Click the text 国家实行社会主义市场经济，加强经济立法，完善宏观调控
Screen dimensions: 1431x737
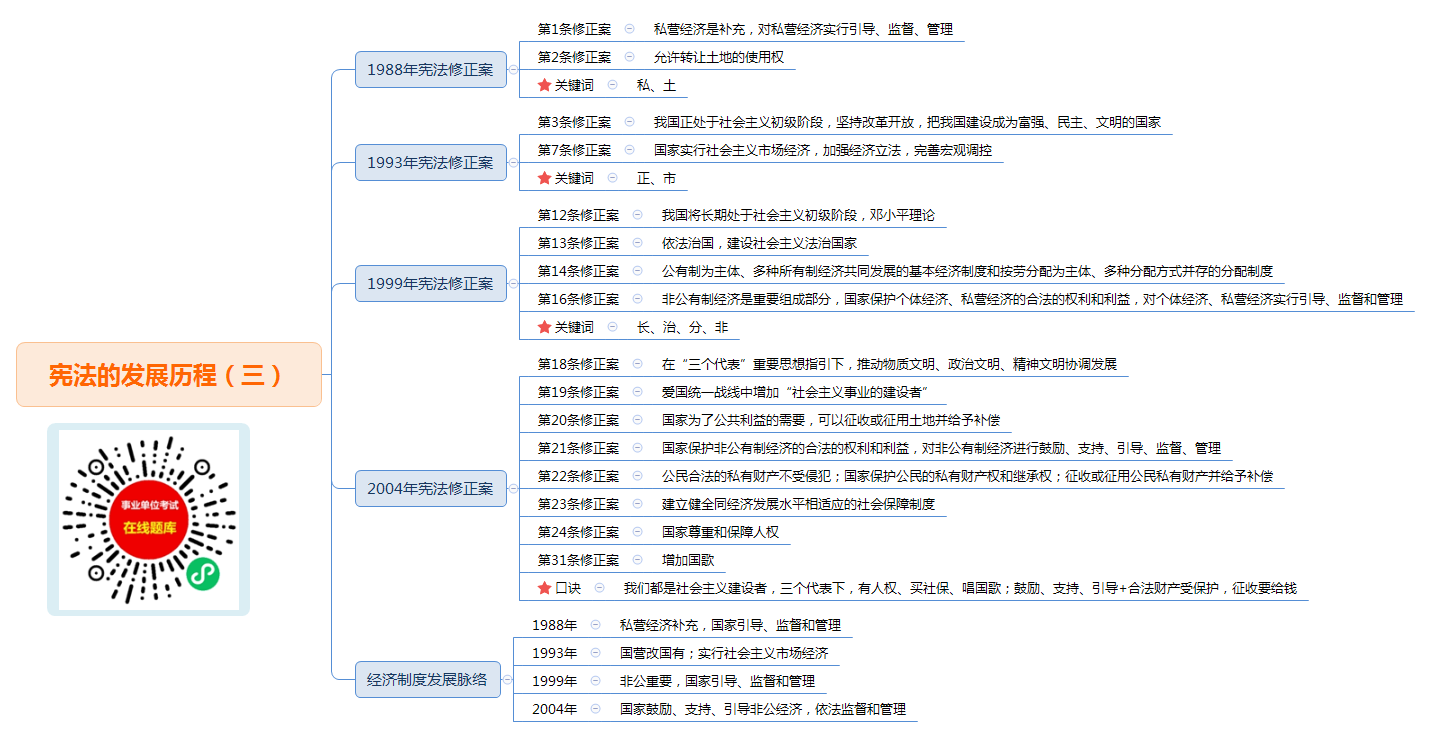(823, 150)
